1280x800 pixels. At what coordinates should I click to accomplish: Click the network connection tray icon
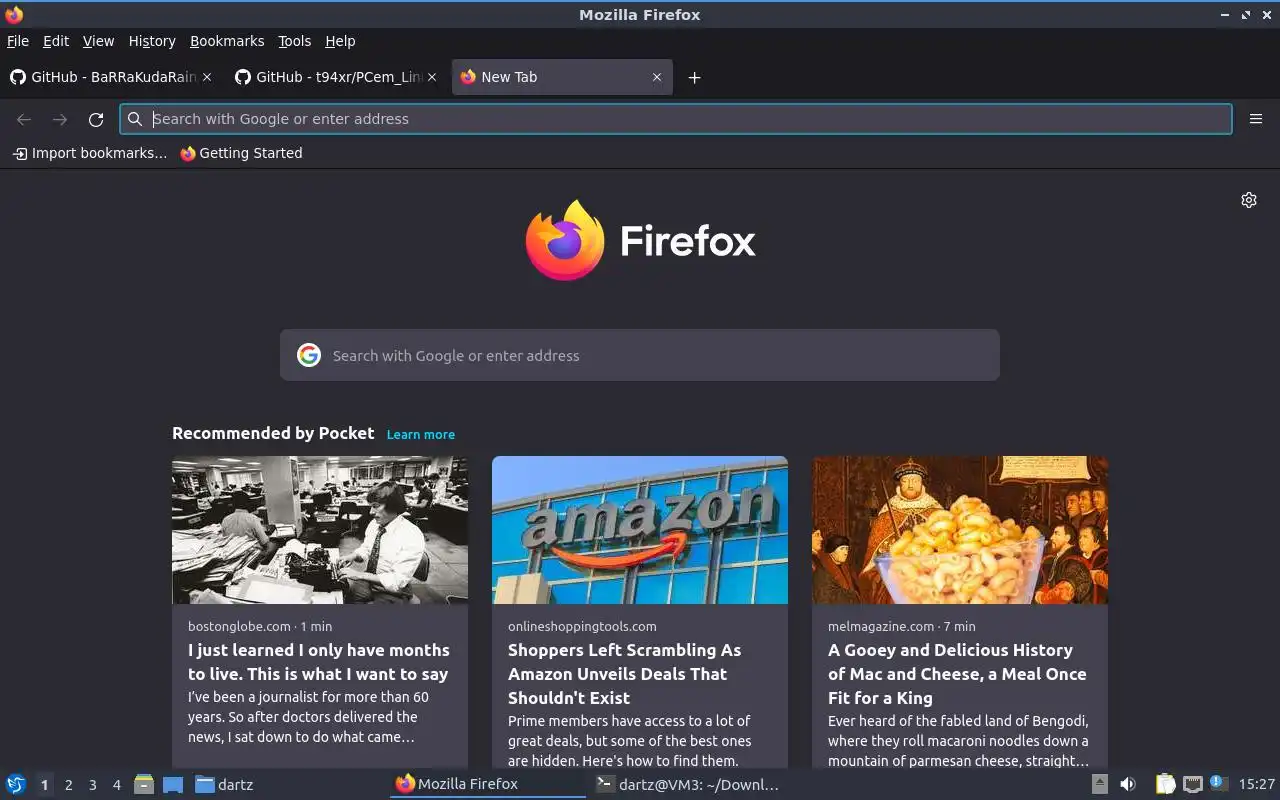(1192, 784)
